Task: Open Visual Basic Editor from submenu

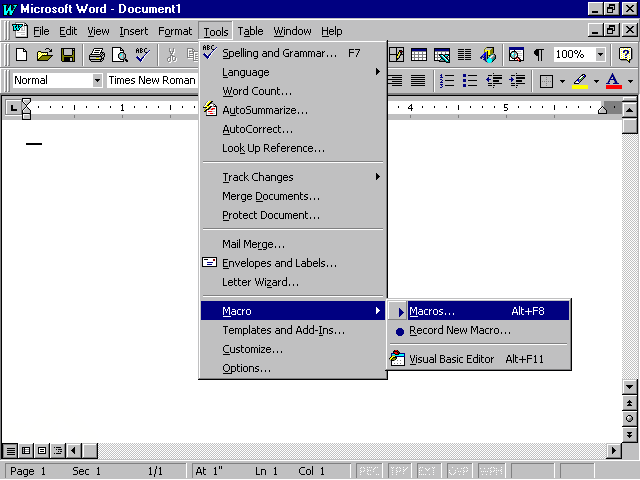Action: (452, 359)
